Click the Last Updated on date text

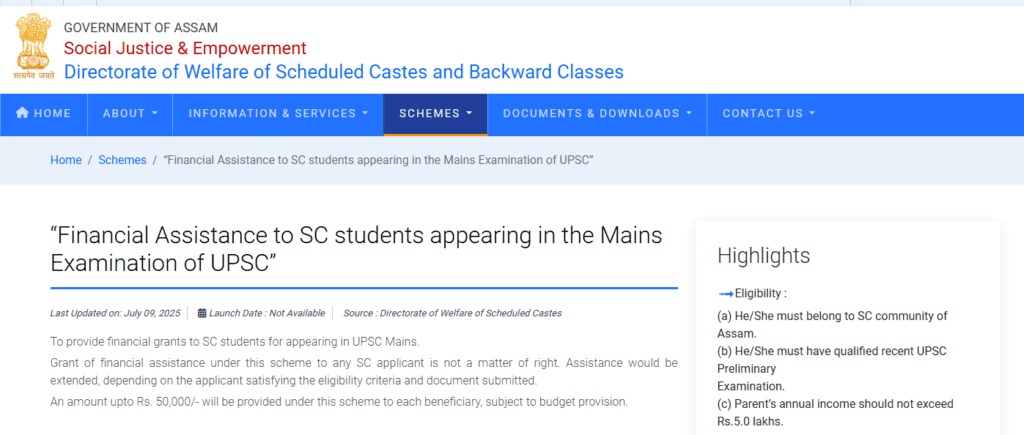(115, 314)
